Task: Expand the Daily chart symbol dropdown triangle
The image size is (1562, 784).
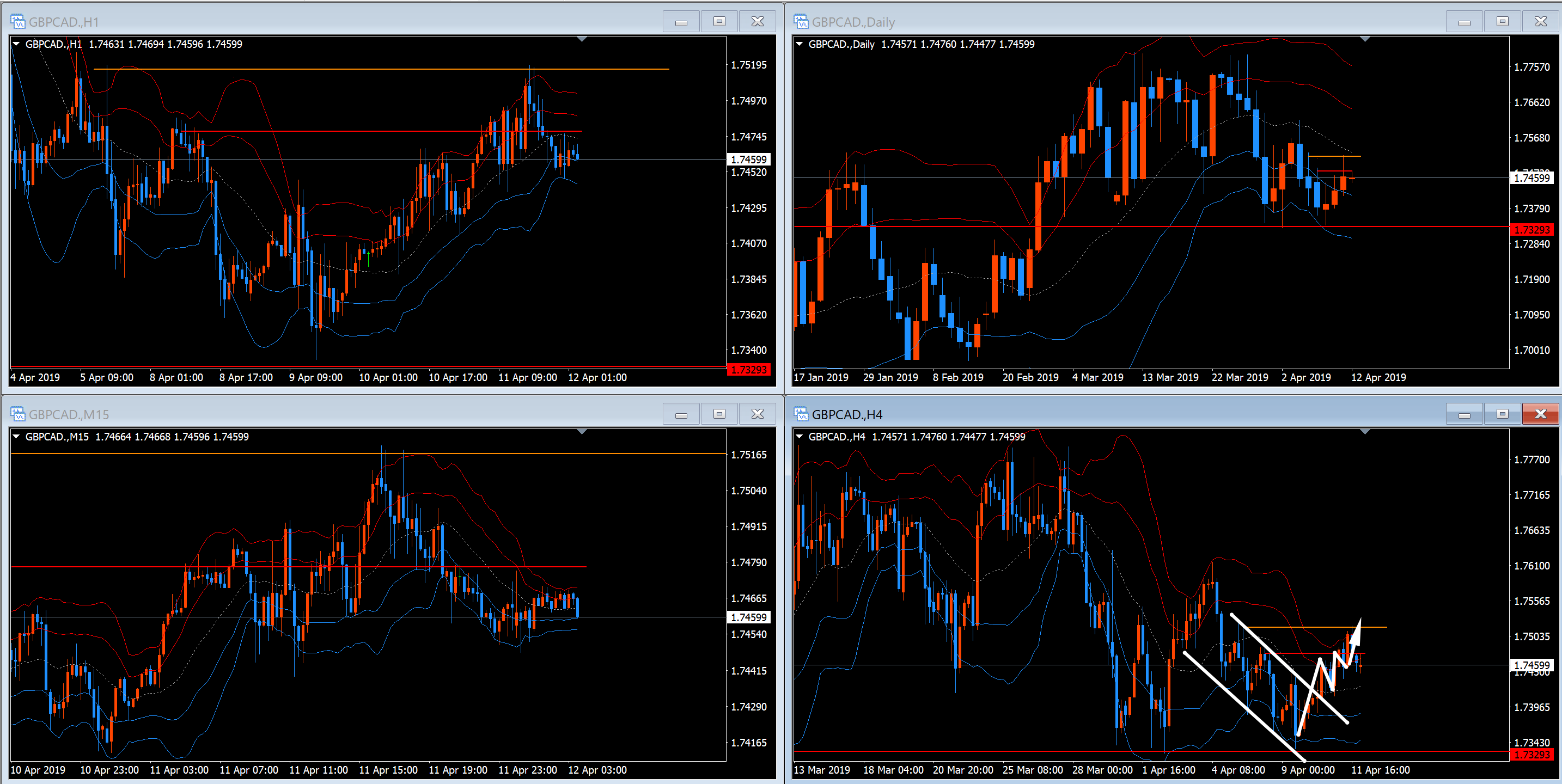Action: 799,44
